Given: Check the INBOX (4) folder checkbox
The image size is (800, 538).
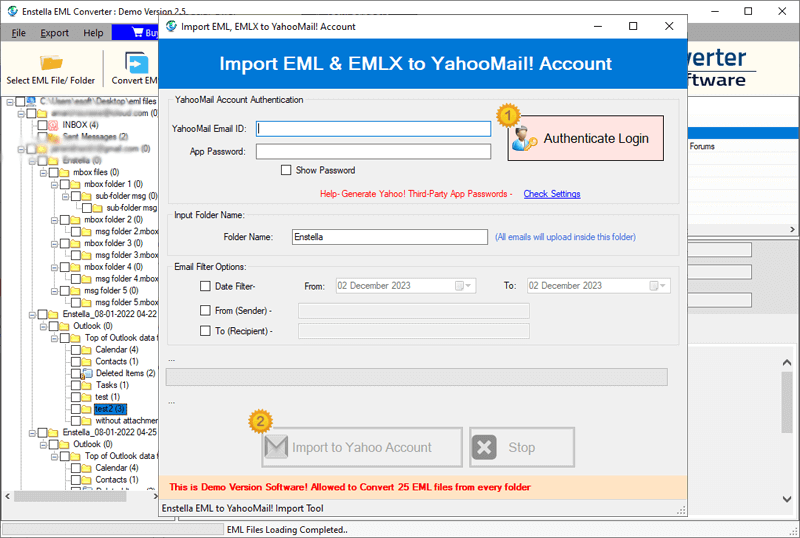Looking at the screenshot, I should click(43, 125).
